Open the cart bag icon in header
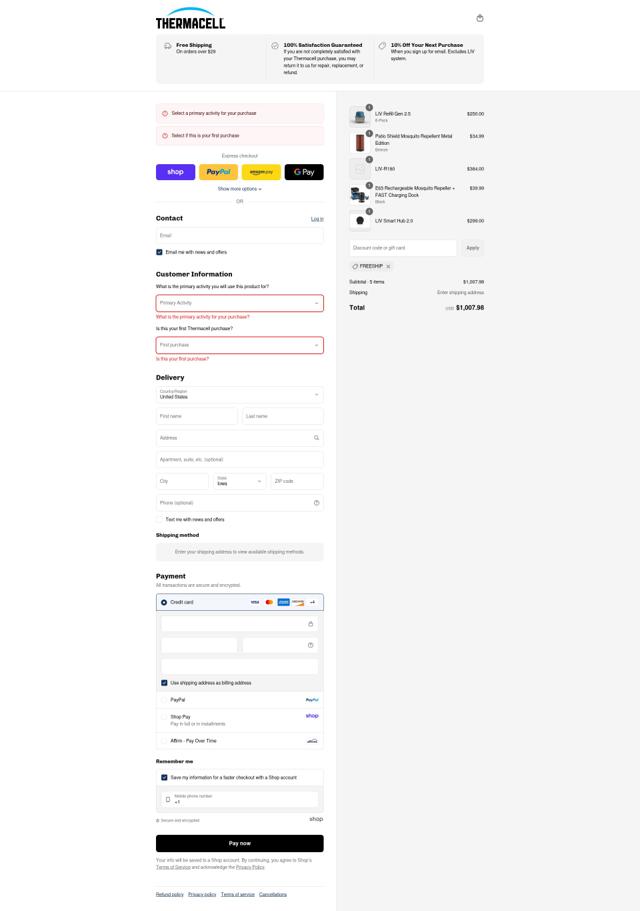Image resolution: width=640 pixels, height=911 pixels. pos(480,18)
